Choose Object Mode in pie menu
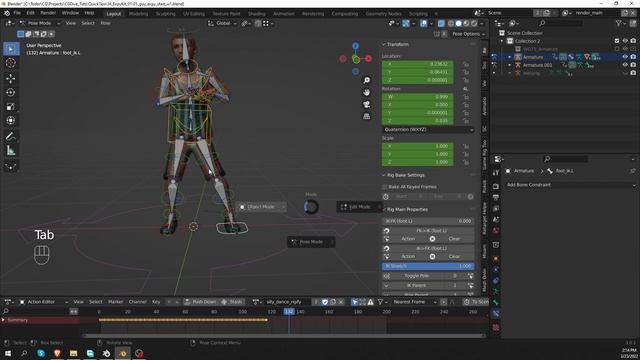This screenshot has width=640, height=360. 261,207
